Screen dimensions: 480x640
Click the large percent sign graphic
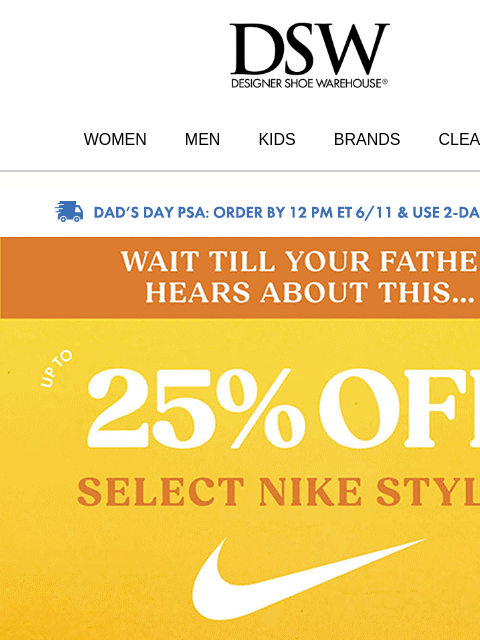point(261,407)
